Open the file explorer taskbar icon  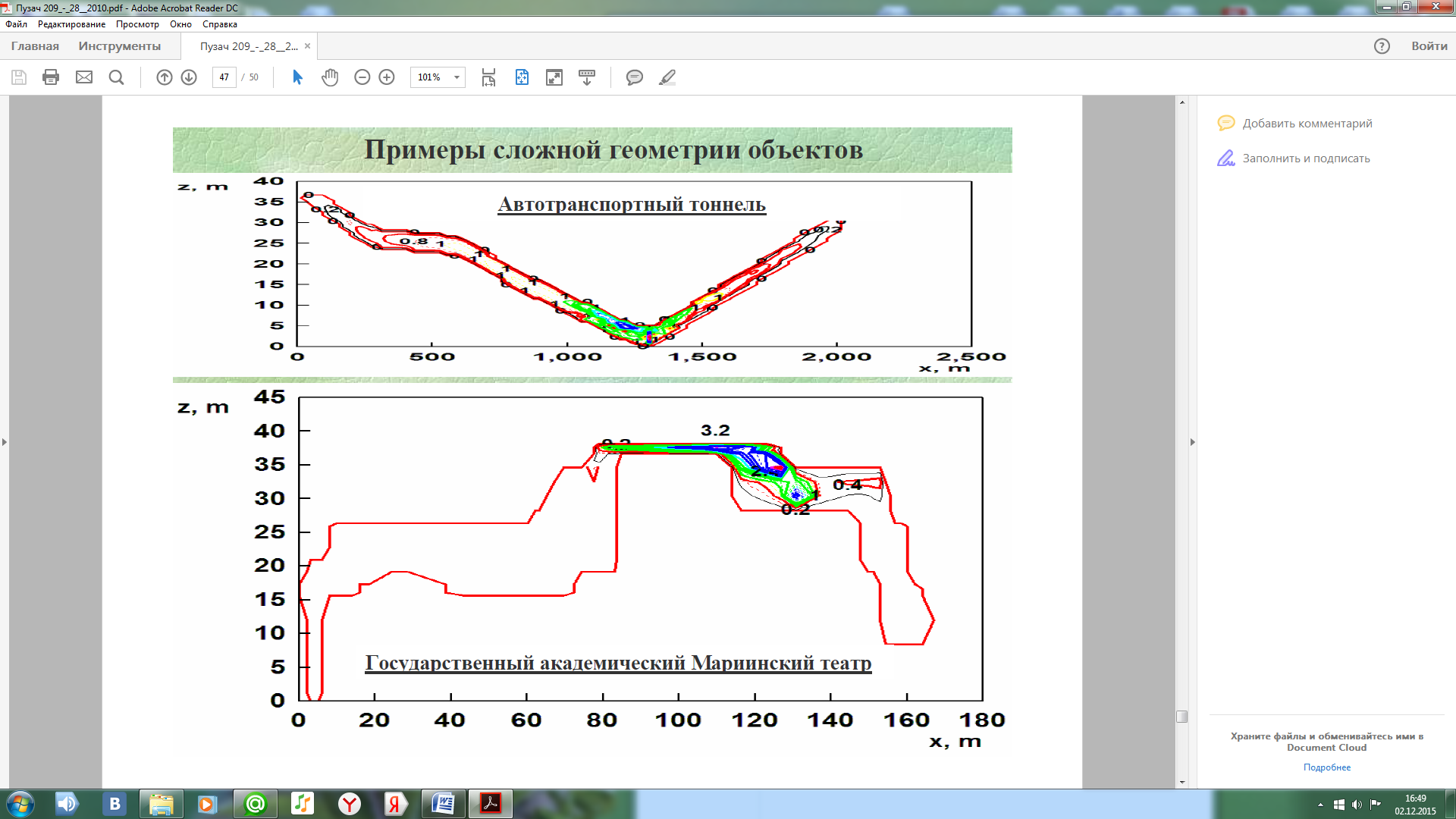pyautogui.click(x=162, y=804)
